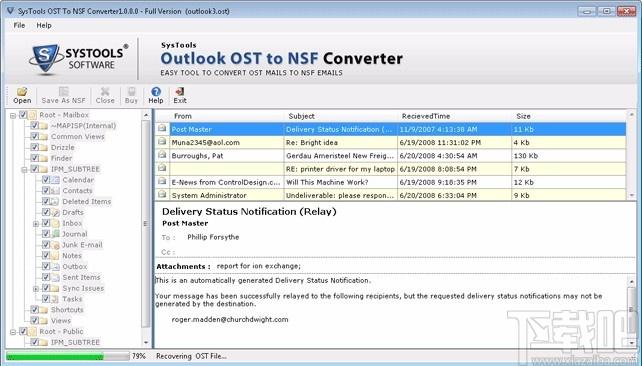Toggle the Finder folder checkbox
The height and width of the screenshot is (366, 642).
point(34,158)
